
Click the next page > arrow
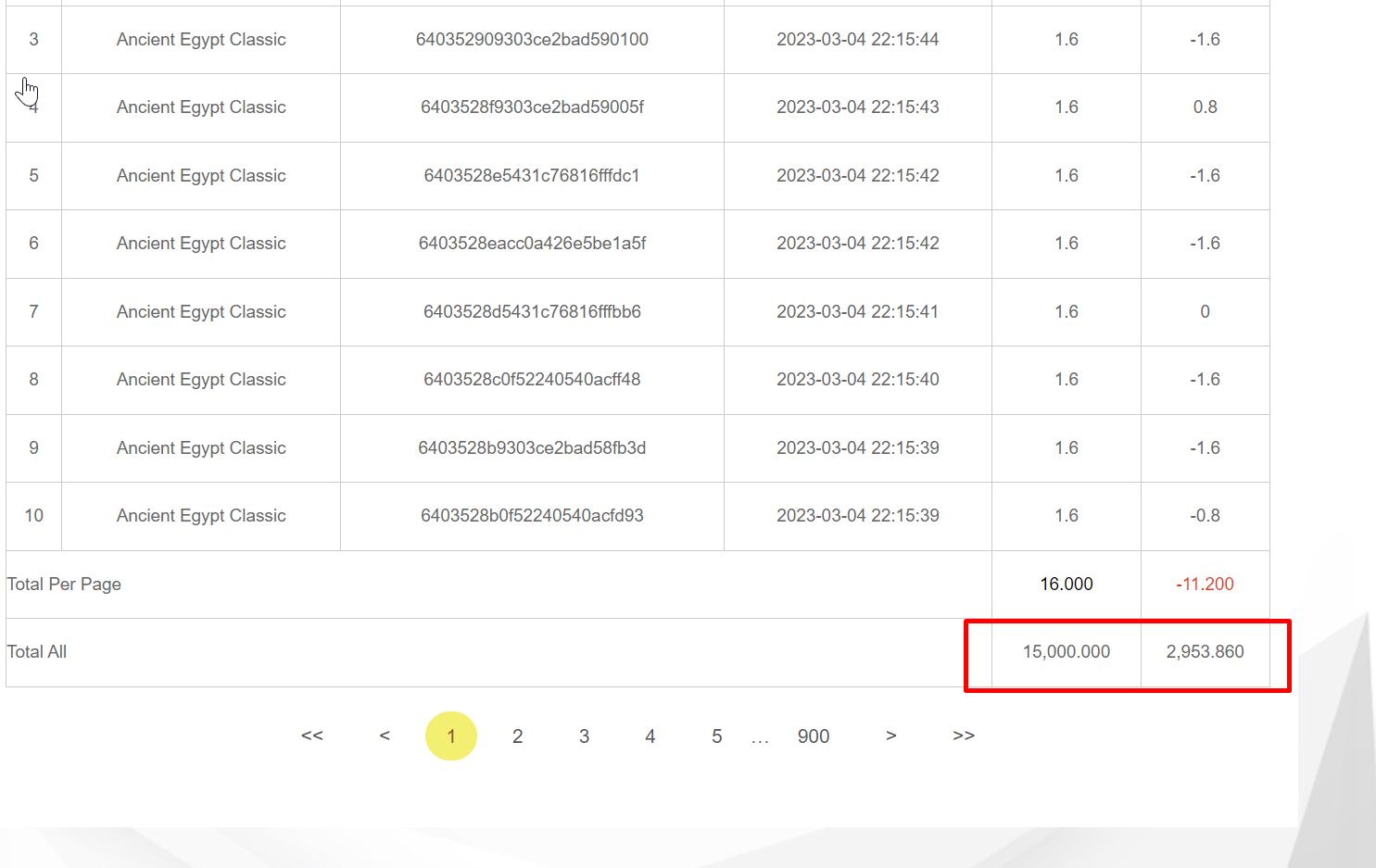(890, 736)
